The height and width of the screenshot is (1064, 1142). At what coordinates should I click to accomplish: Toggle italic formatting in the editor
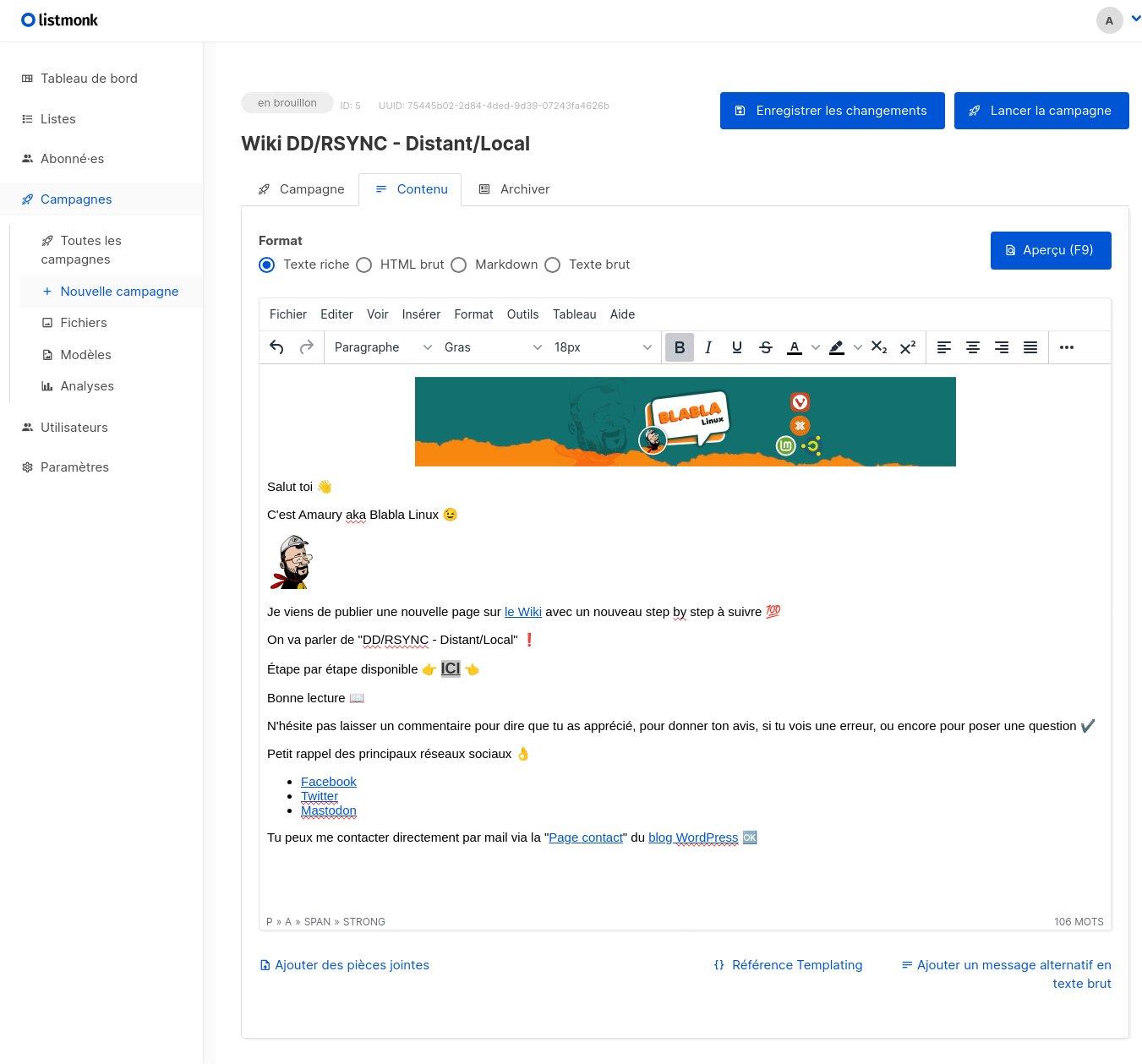pyautogui.click(x=708, y=347)
